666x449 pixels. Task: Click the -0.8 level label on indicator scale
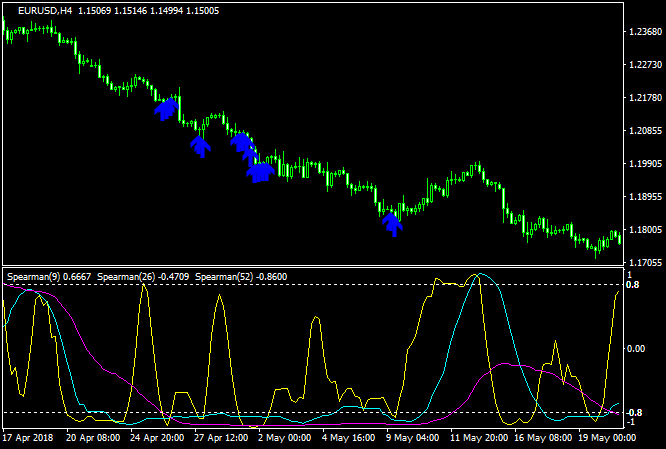(x=633, y=413)
